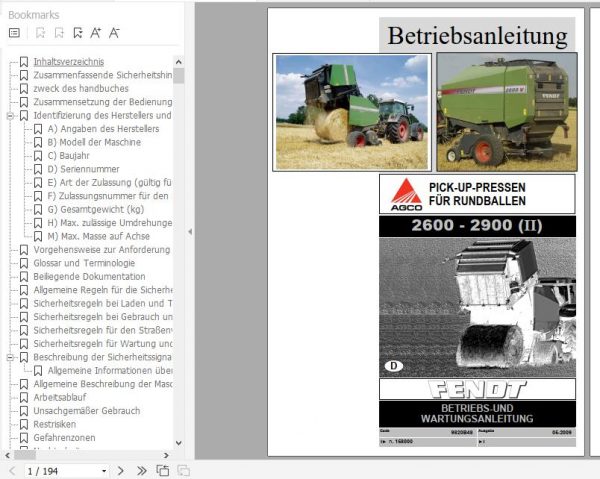600x479 pixels.
Task: Click the baler and tractor field photo
Action: pyautogui.click(x=352, y=112)
